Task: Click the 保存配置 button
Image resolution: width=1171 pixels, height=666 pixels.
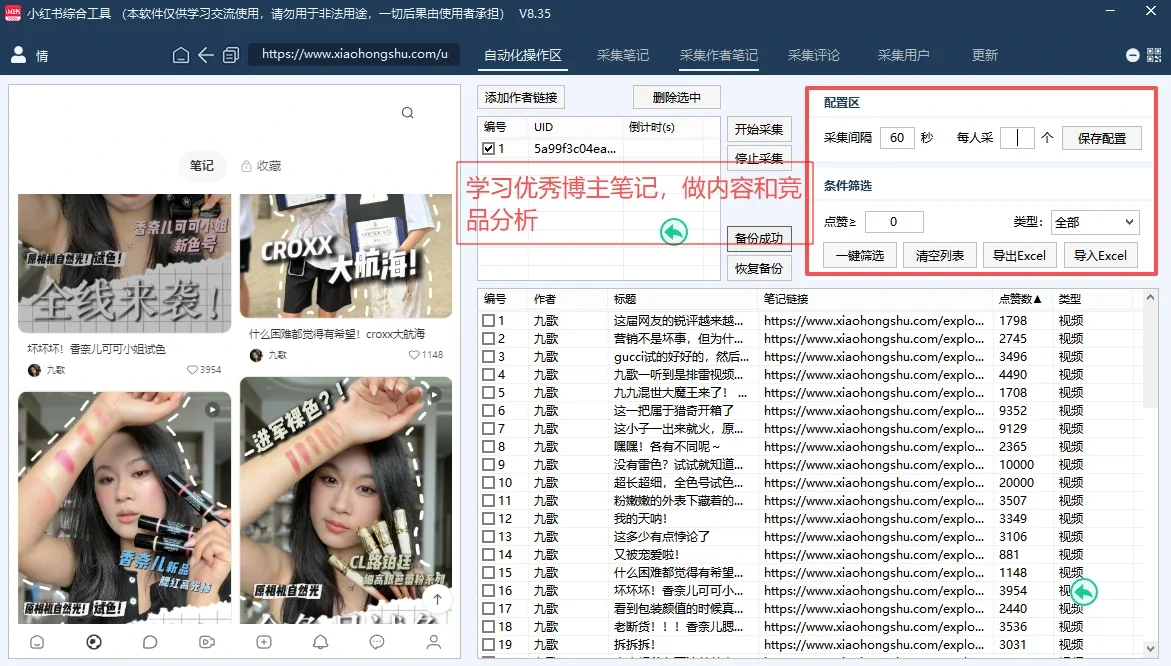Action: (x=1102, y=138)
